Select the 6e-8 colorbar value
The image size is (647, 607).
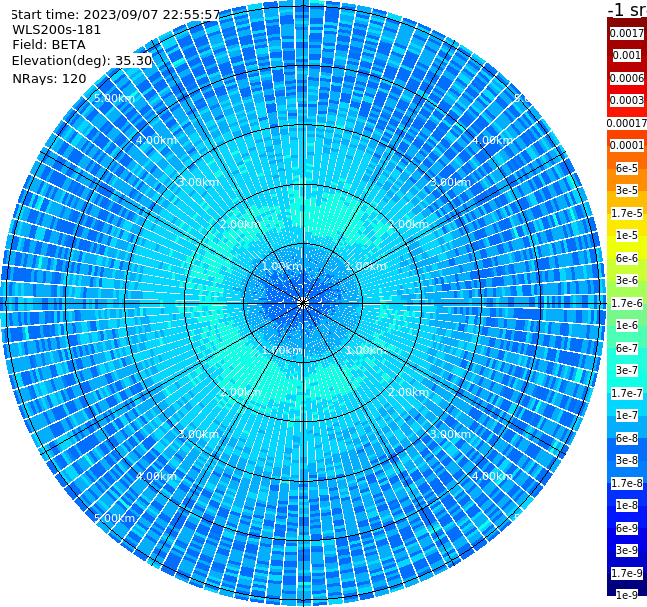[627, 438]
